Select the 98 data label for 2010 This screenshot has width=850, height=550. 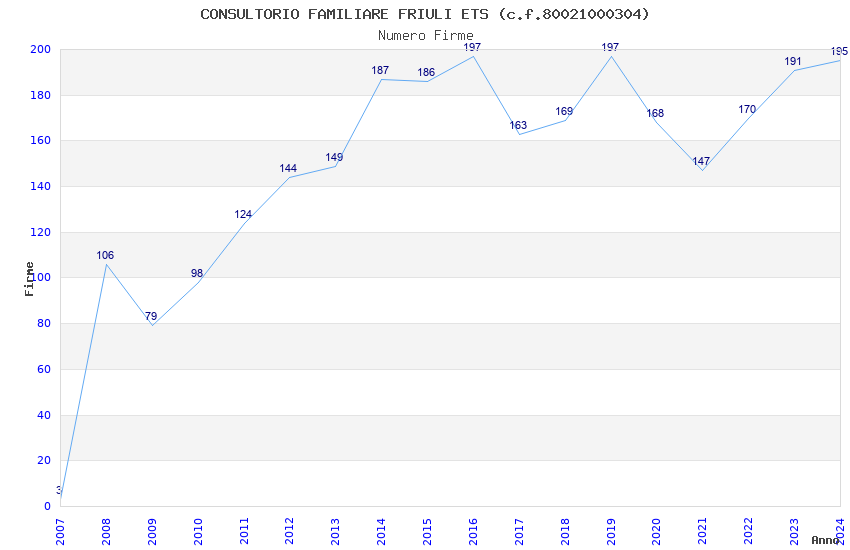click(197, 274)
